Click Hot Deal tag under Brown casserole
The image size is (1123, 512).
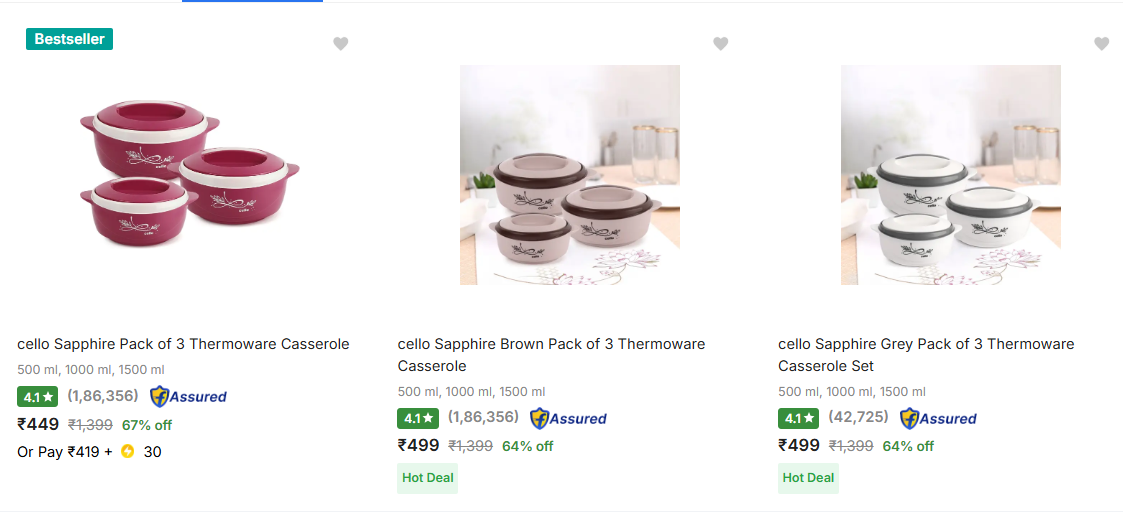click(428, 478)
